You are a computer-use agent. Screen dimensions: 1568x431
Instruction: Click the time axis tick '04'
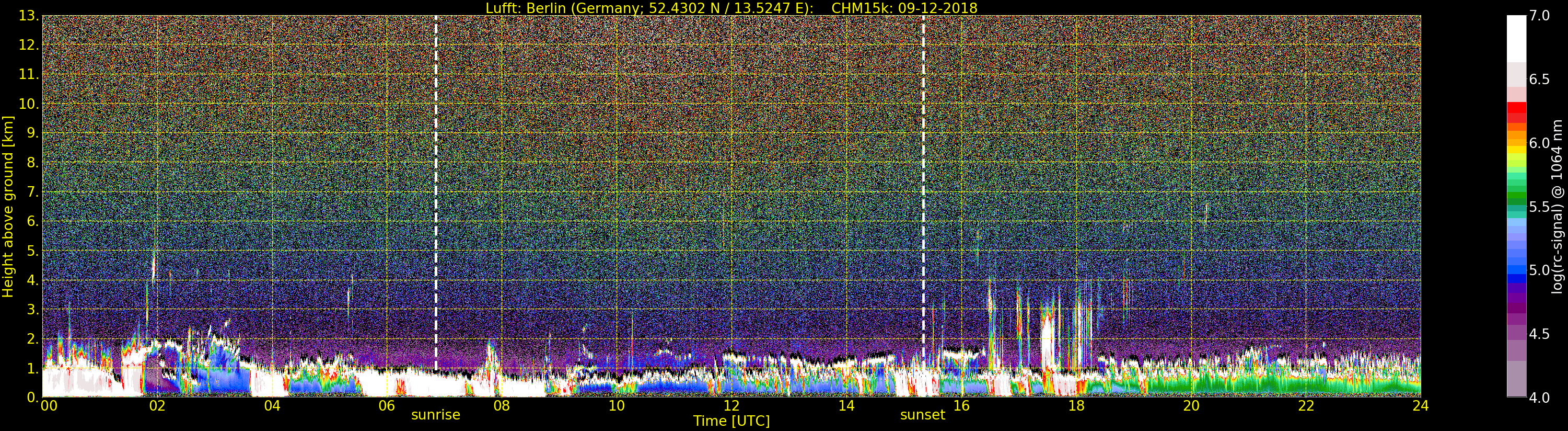pos(272,406)
